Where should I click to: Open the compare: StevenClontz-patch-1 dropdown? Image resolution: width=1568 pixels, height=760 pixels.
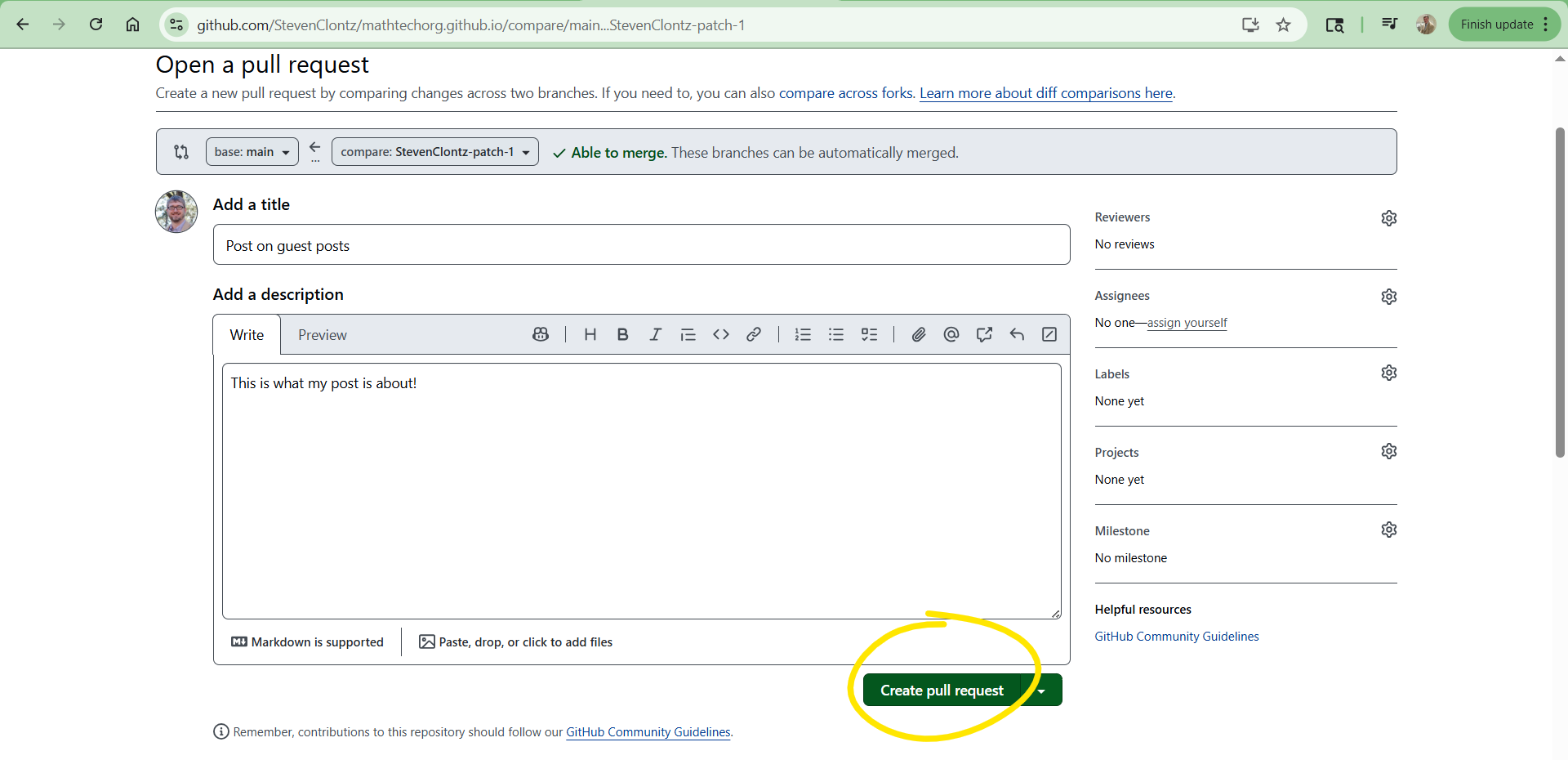click(434, 152)
